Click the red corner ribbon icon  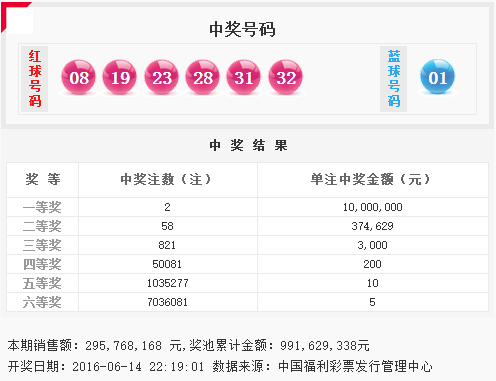click(16, 17)
